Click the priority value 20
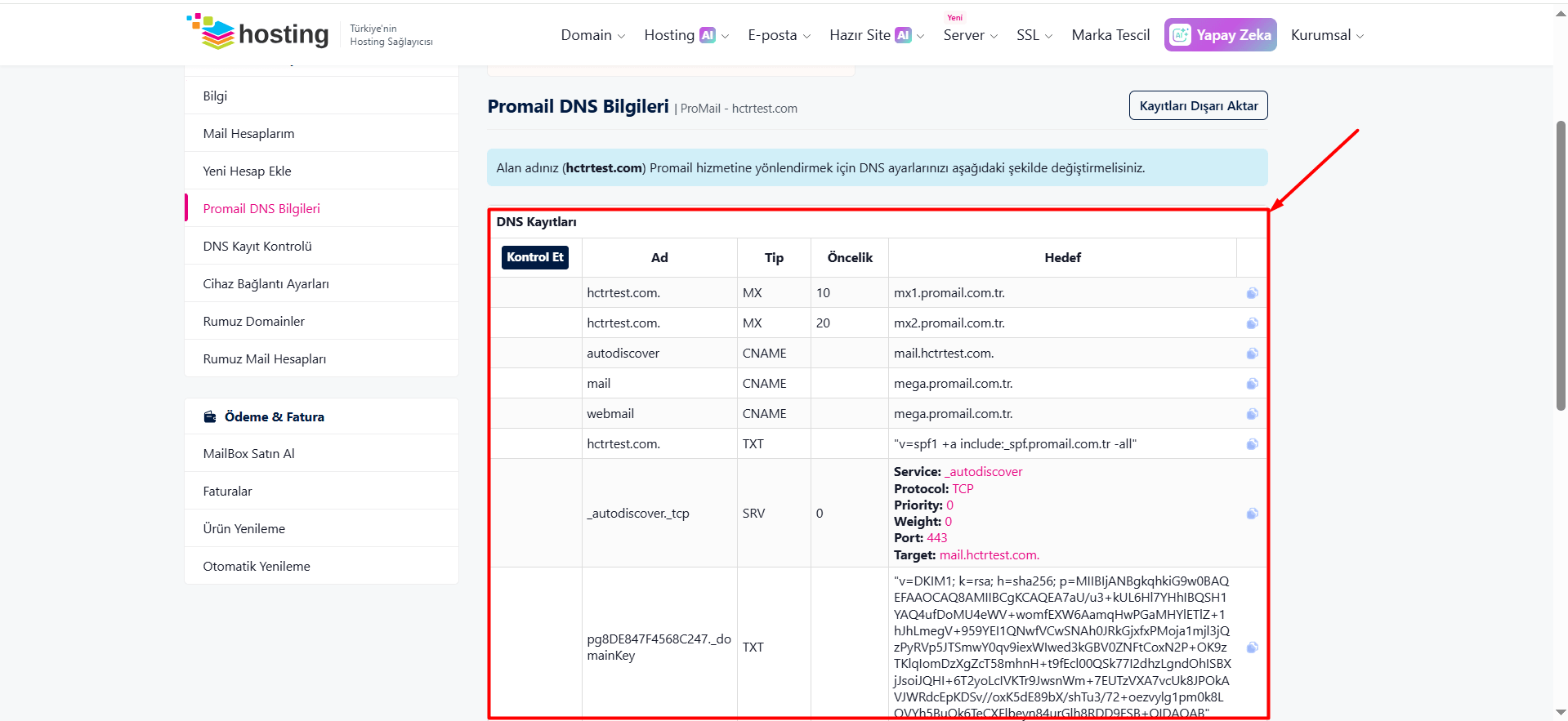1568x721 pixels. [823, 323]
